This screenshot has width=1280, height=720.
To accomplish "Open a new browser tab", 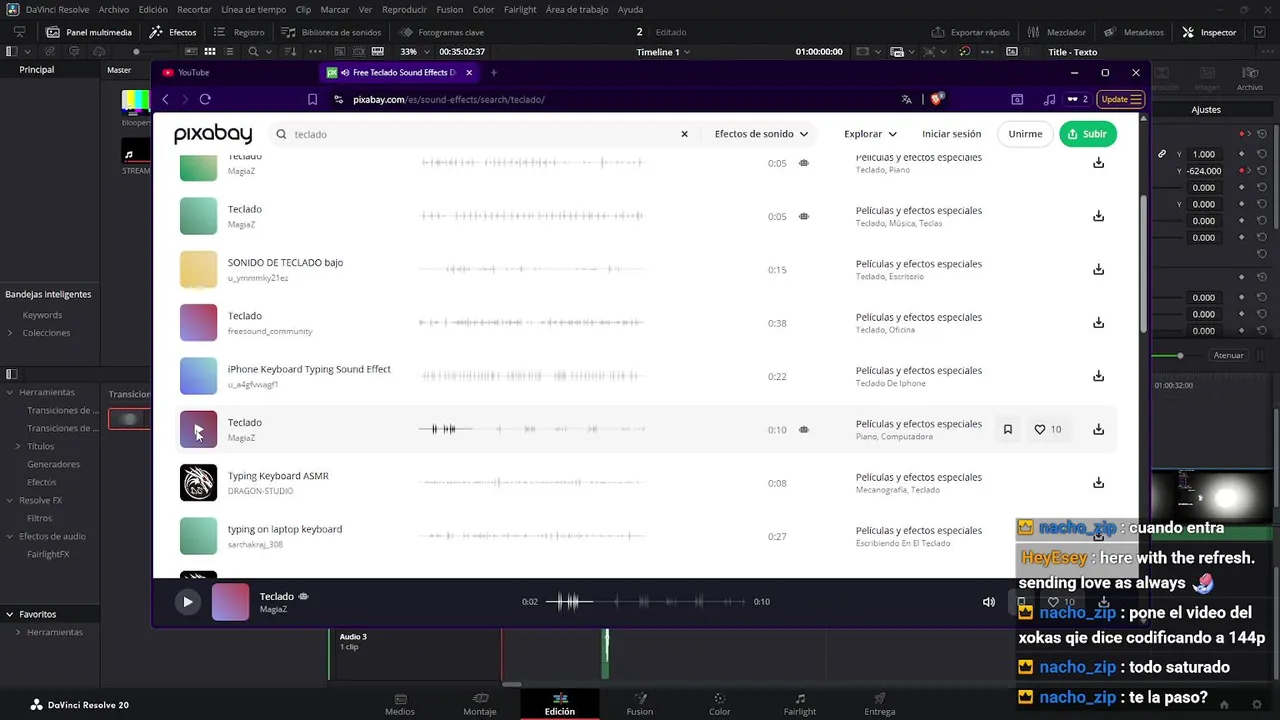I will 493,72.
